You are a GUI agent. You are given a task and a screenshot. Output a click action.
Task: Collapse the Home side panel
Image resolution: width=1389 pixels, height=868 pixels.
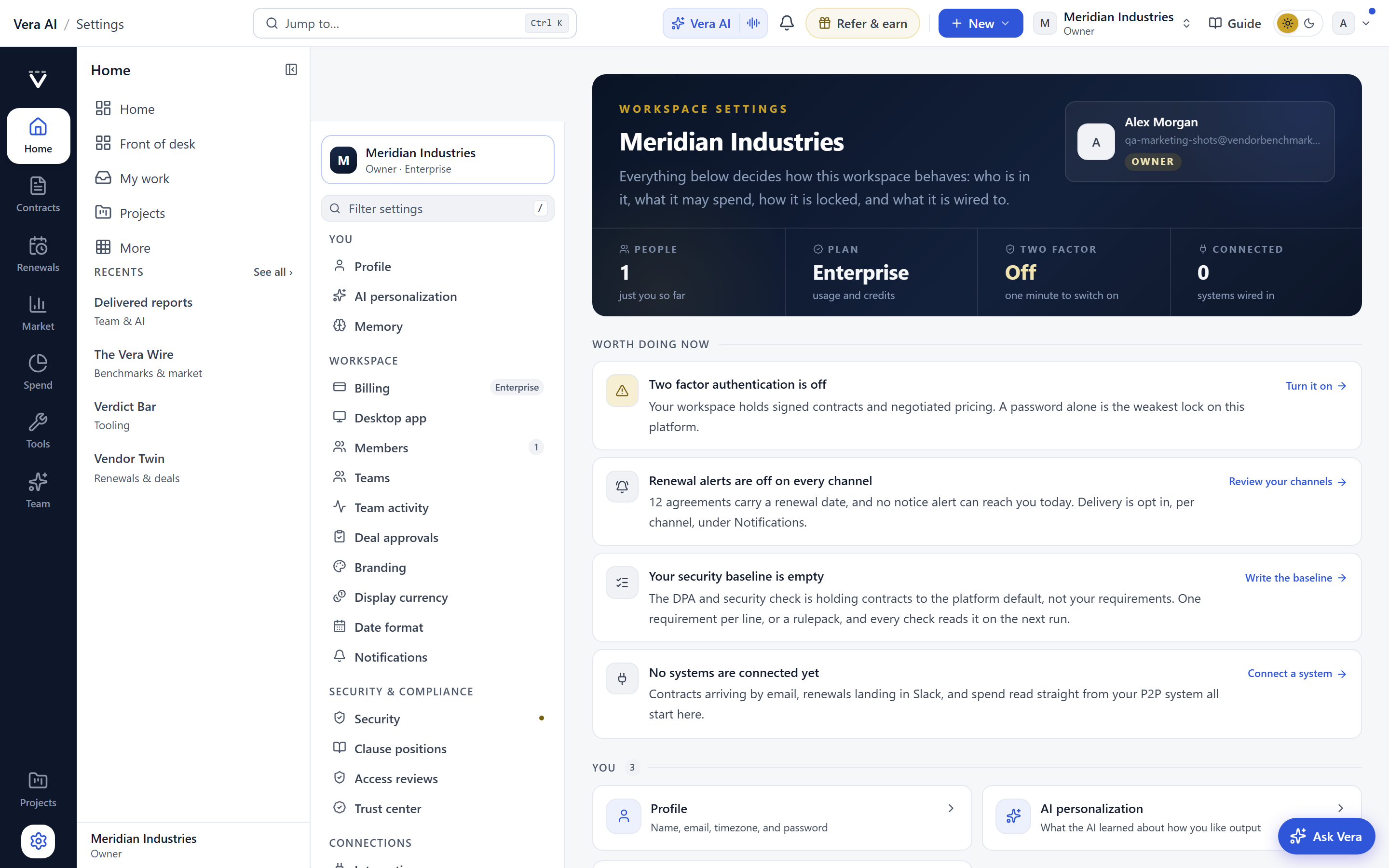coord(291,69)
